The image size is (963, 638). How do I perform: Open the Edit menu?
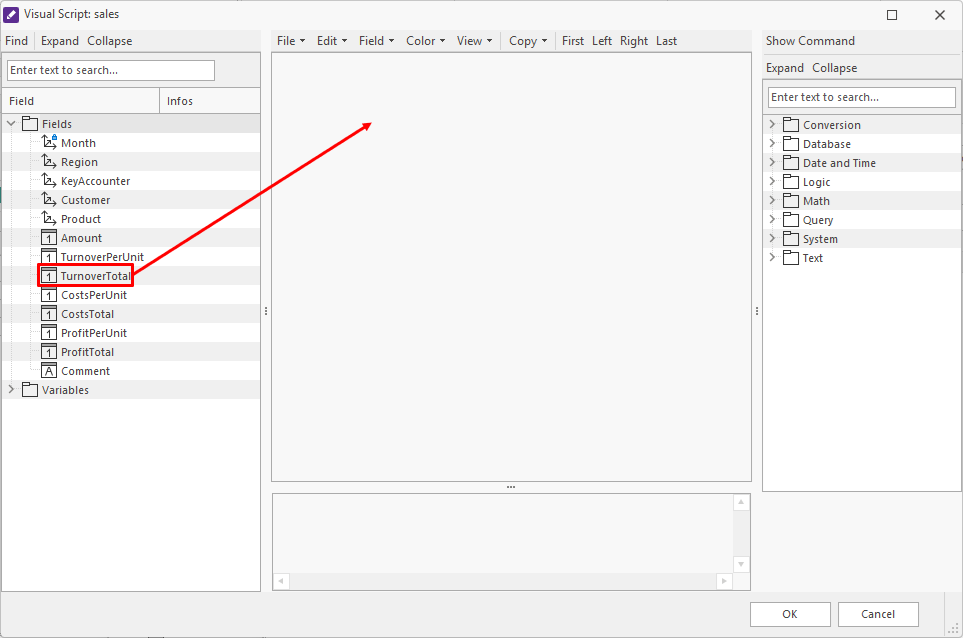(x=332, y=41)
